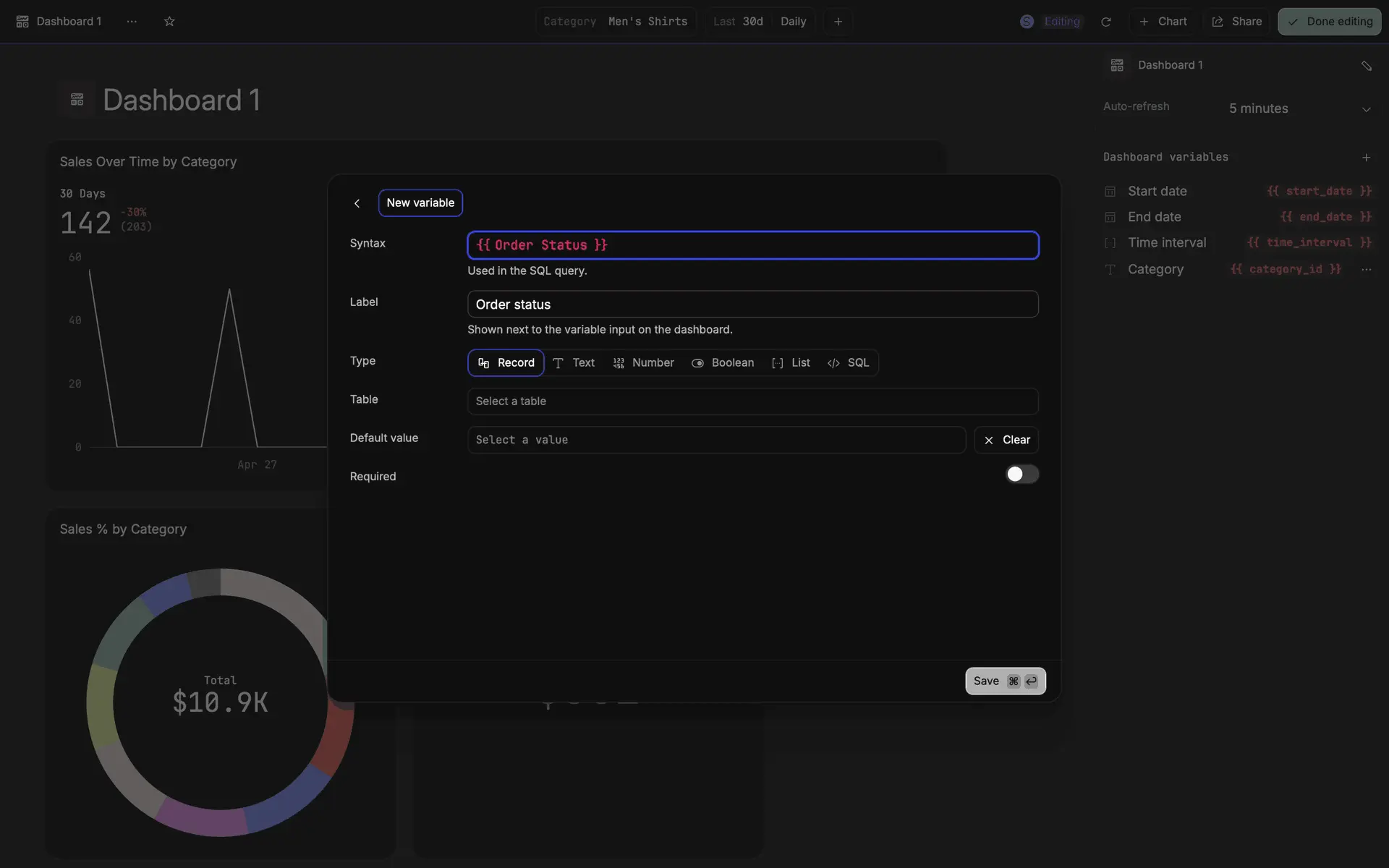Click the refresh icon in the top bar

[x=1105, y=22]
